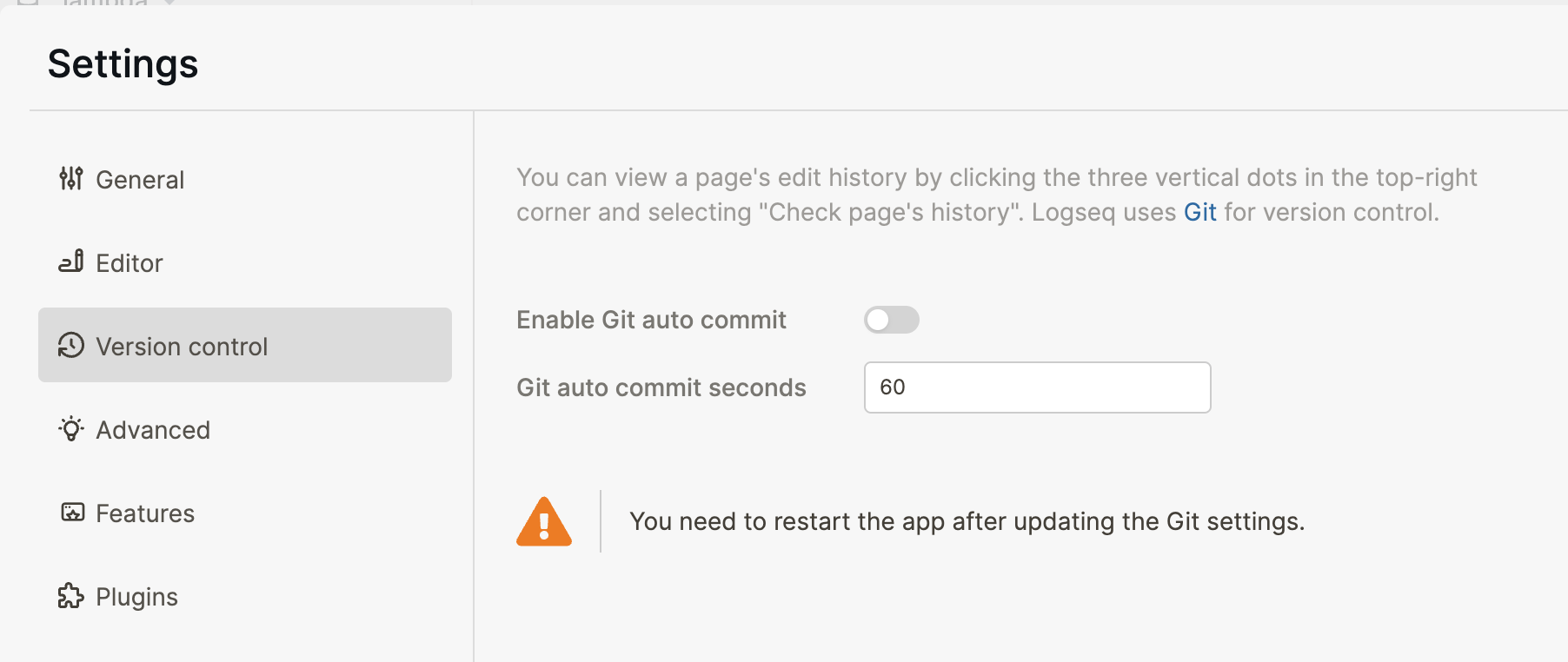Click the Advanced lightbulb icon
Image resolution: width=1568 pixels, height=662 pixels.
(x=71, y=429)
